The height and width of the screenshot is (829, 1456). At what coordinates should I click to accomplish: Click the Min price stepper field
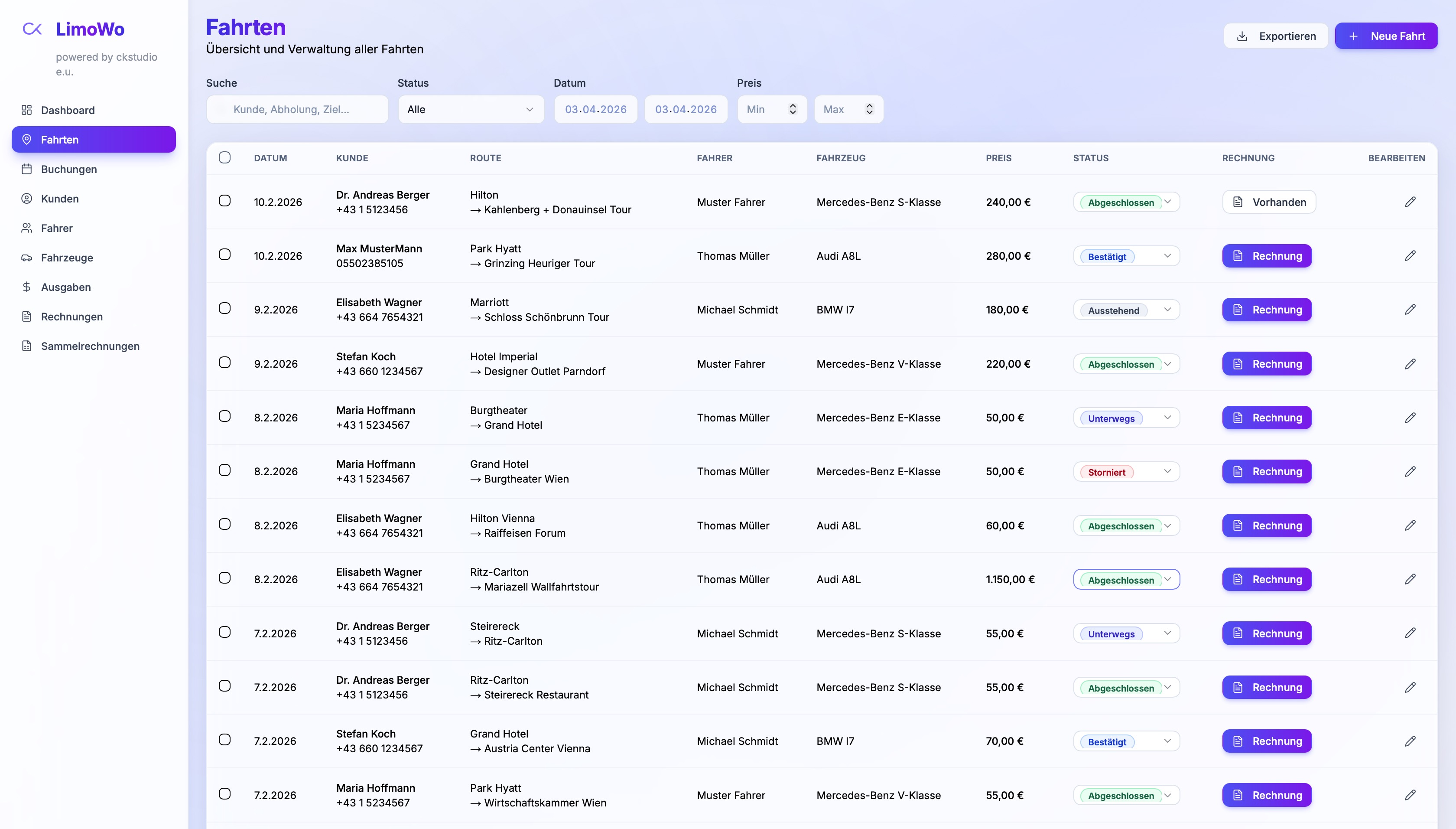click(x=772, y=109)
